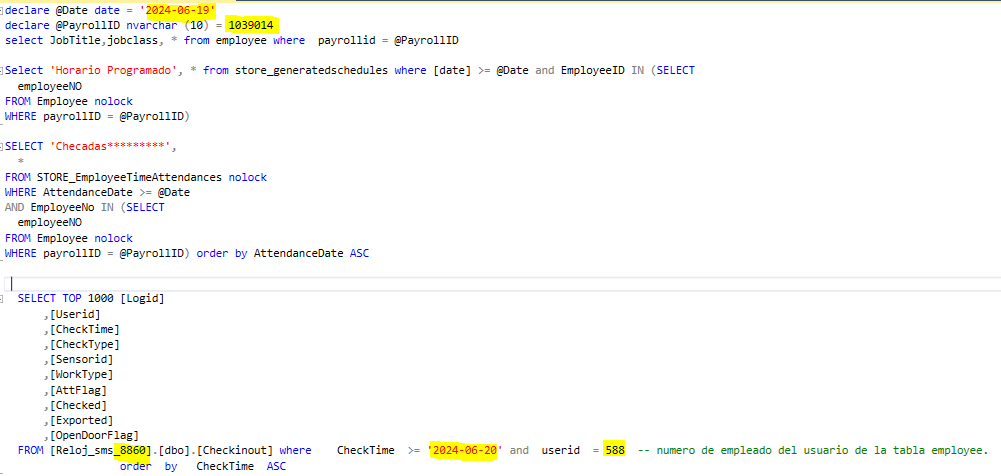Click TOP 1000 in the select
The width and height of the screenshot is (1001, 476).
87,299
